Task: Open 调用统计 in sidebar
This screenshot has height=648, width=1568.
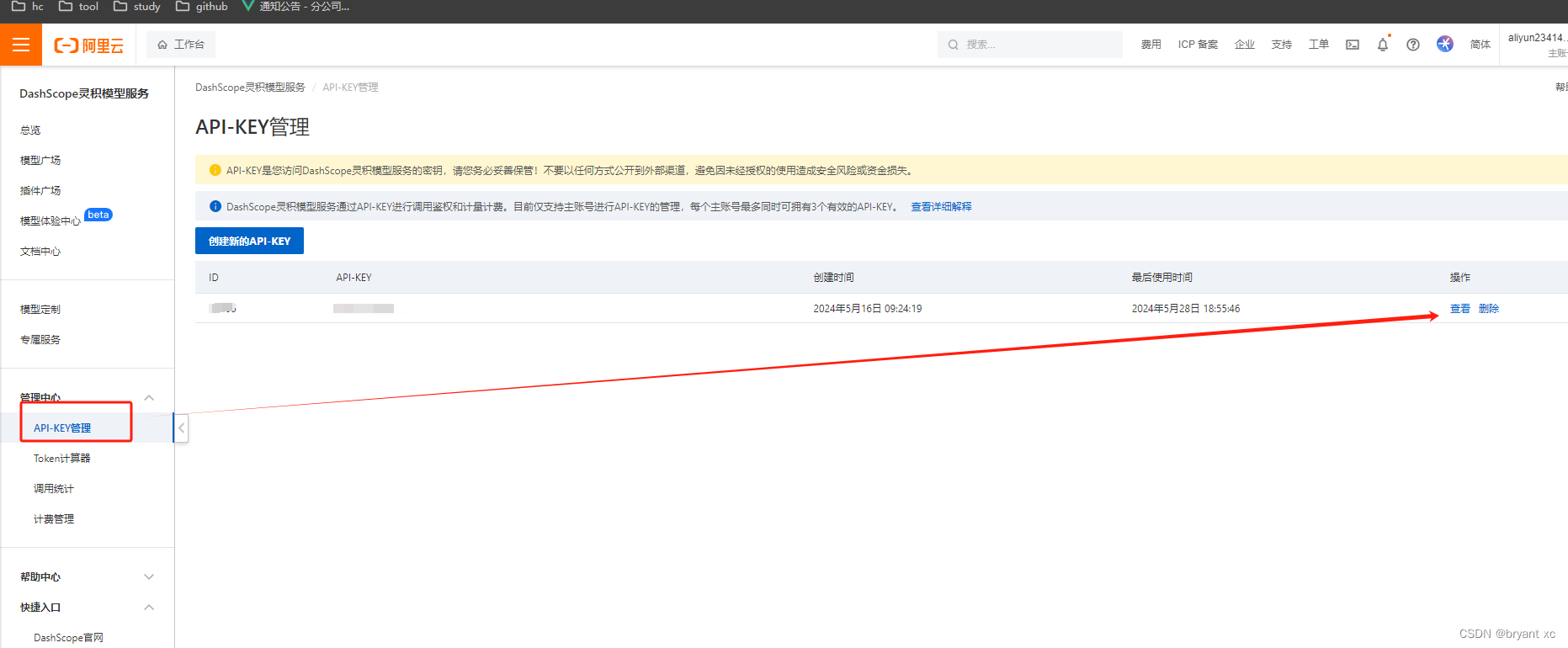Action: click(x=54, y=488)
